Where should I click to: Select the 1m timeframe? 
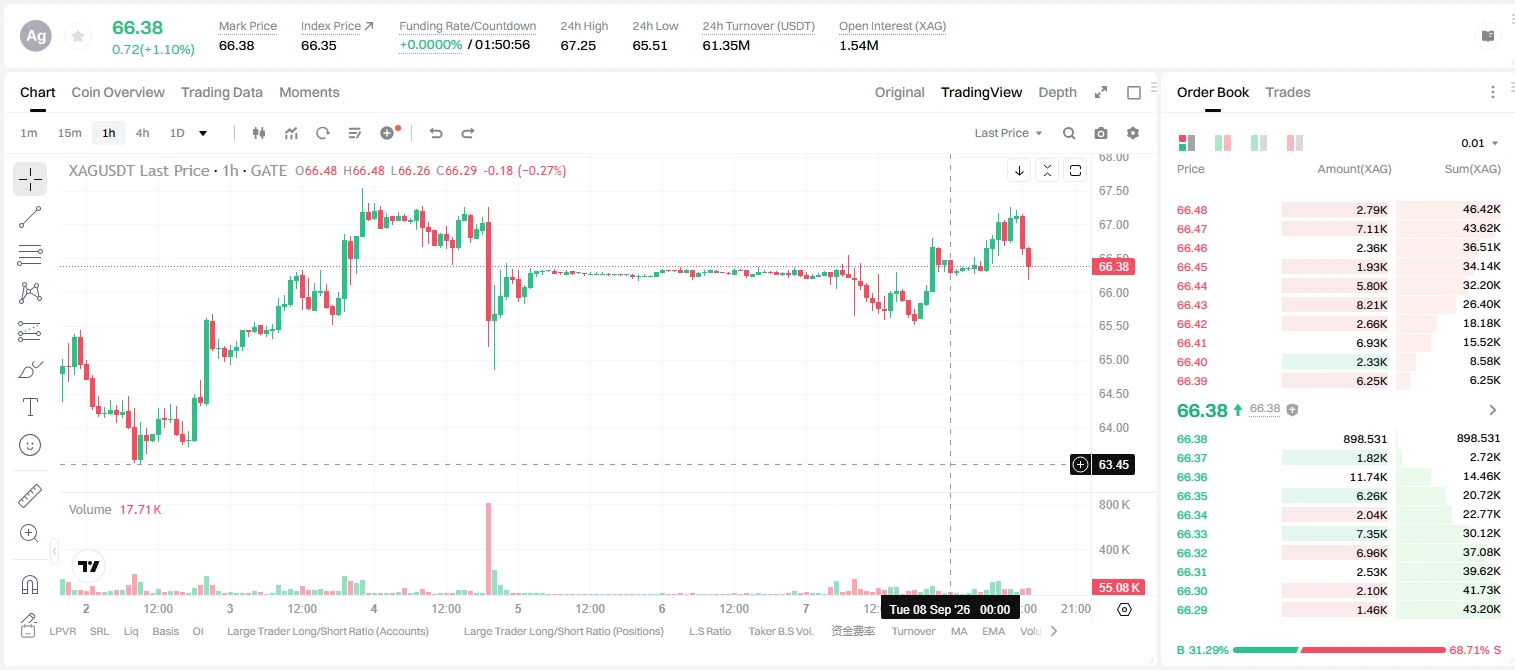(29, 133)
